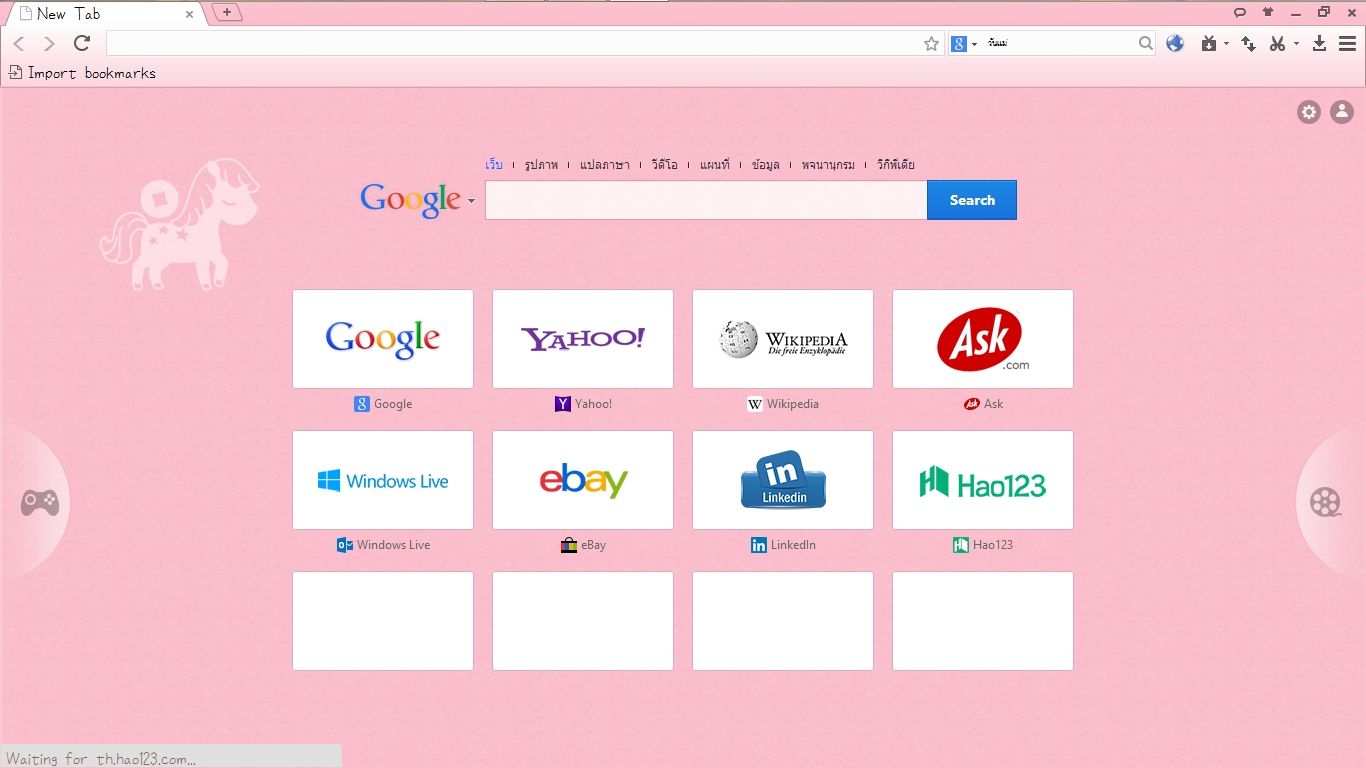Image resolution: width=1366 pixels, height=768 pixels.
Task: Click the speech bubble feedback icon
Action: coord(1239,12)
